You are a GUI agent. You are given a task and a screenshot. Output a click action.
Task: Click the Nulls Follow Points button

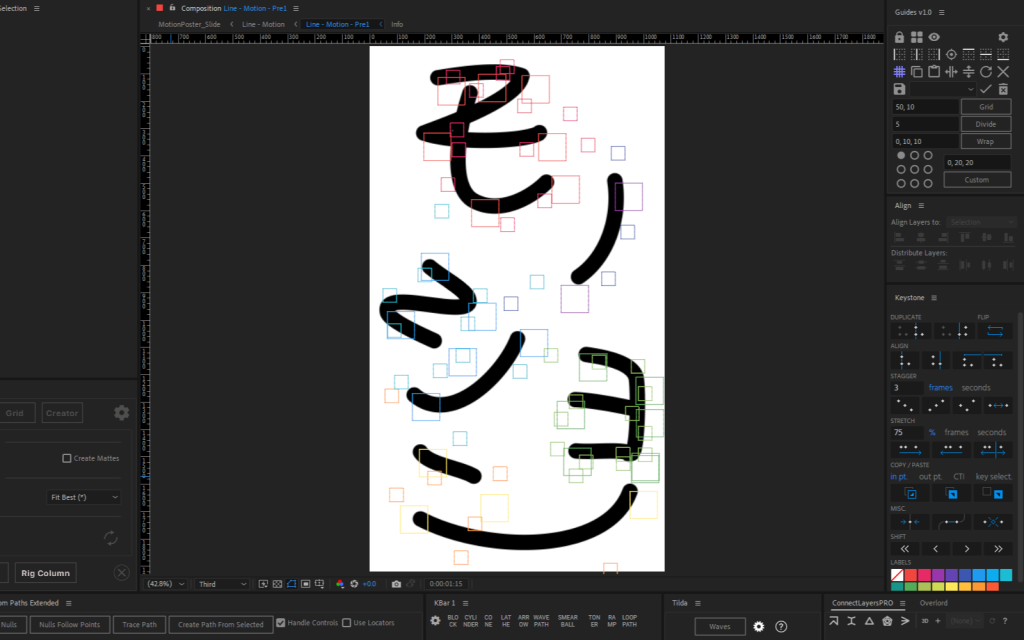point(69,625)
